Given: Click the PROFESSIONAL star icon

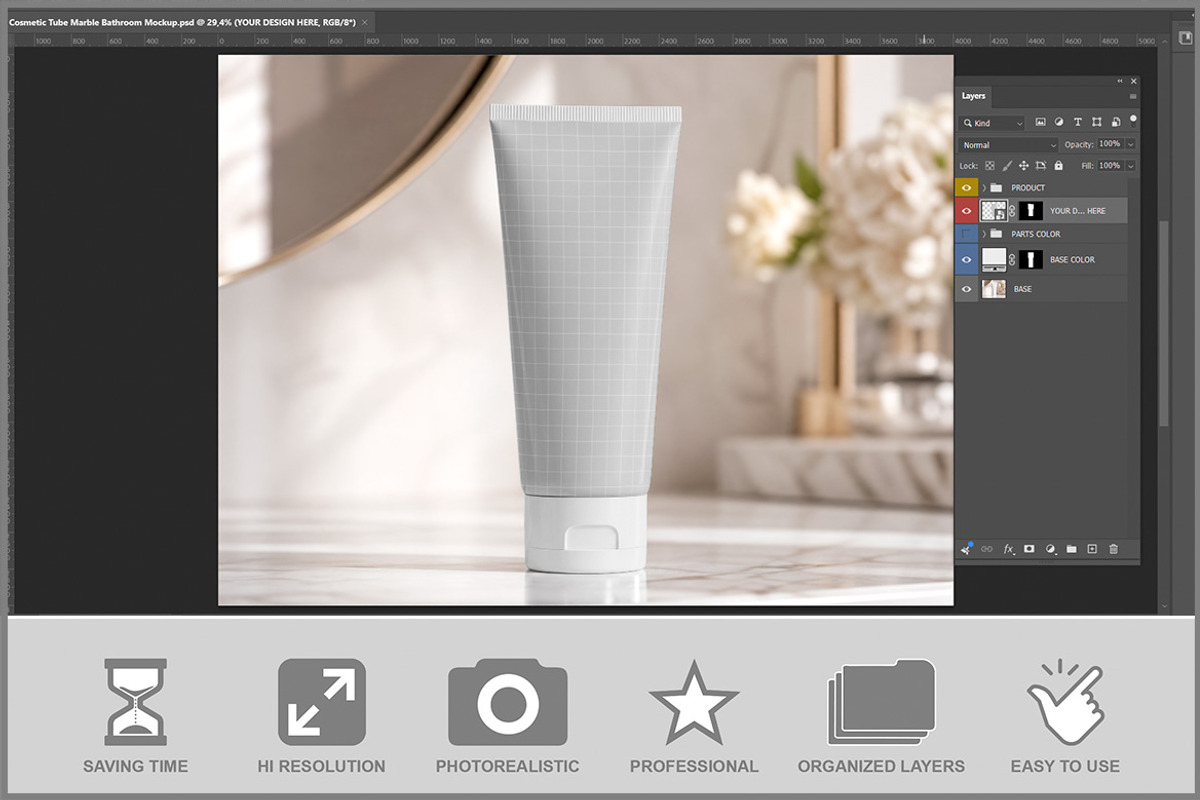Looking at the screenshot, I should [694, 703].
